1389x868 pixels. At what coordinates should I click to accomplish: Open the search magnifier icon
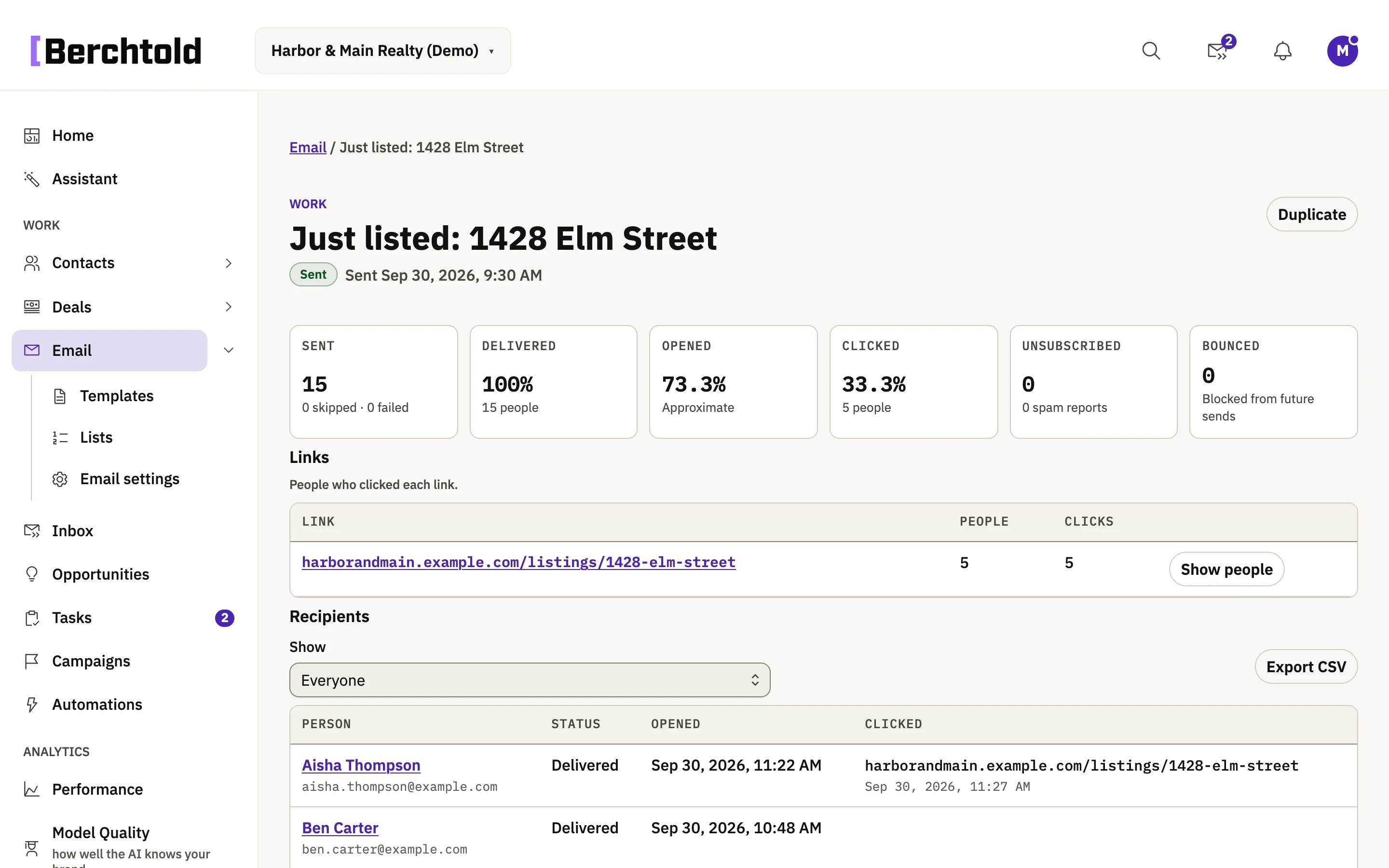point(1151,51)
